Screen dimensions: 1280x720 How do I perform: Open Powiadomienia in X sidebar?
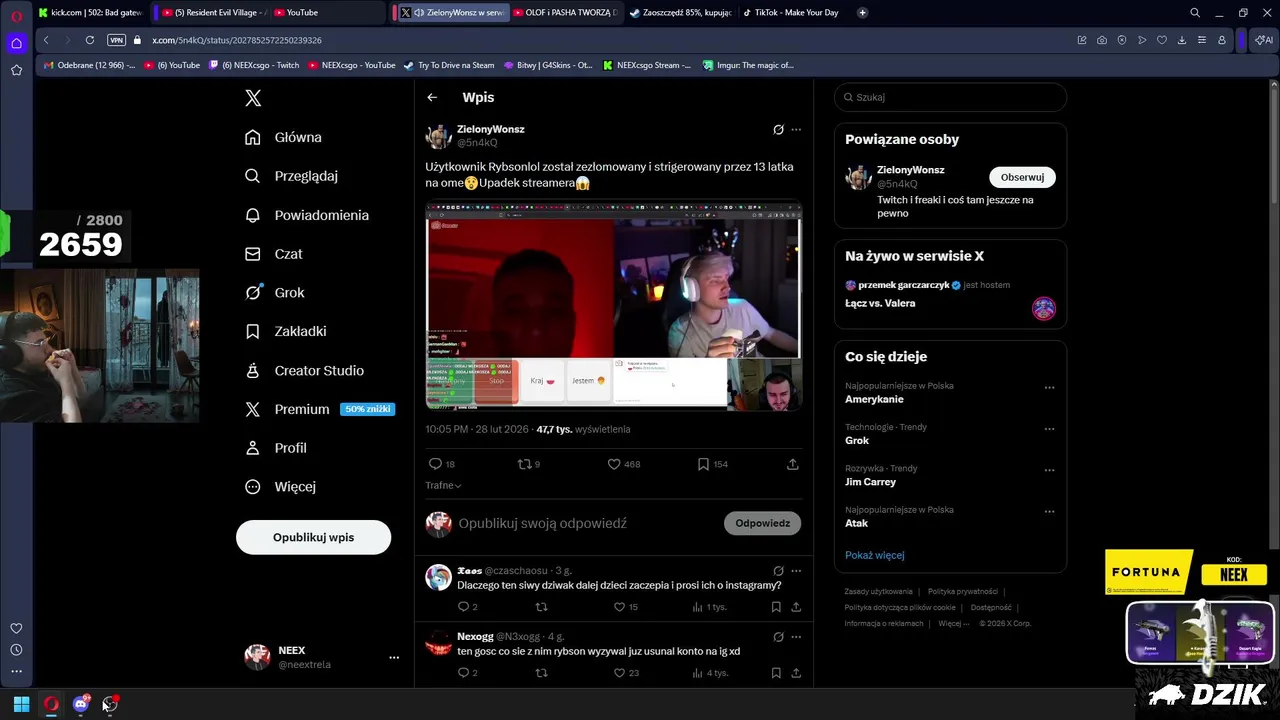coord(308,215)
